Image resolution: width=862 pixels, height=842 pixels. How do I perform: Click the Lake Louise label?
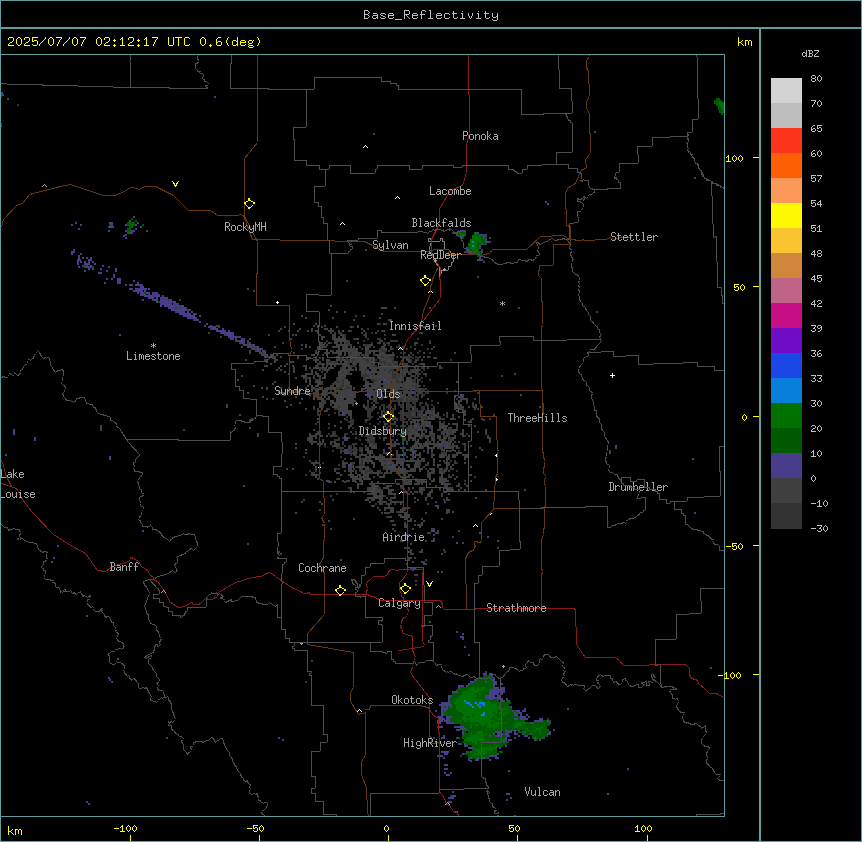18,484
